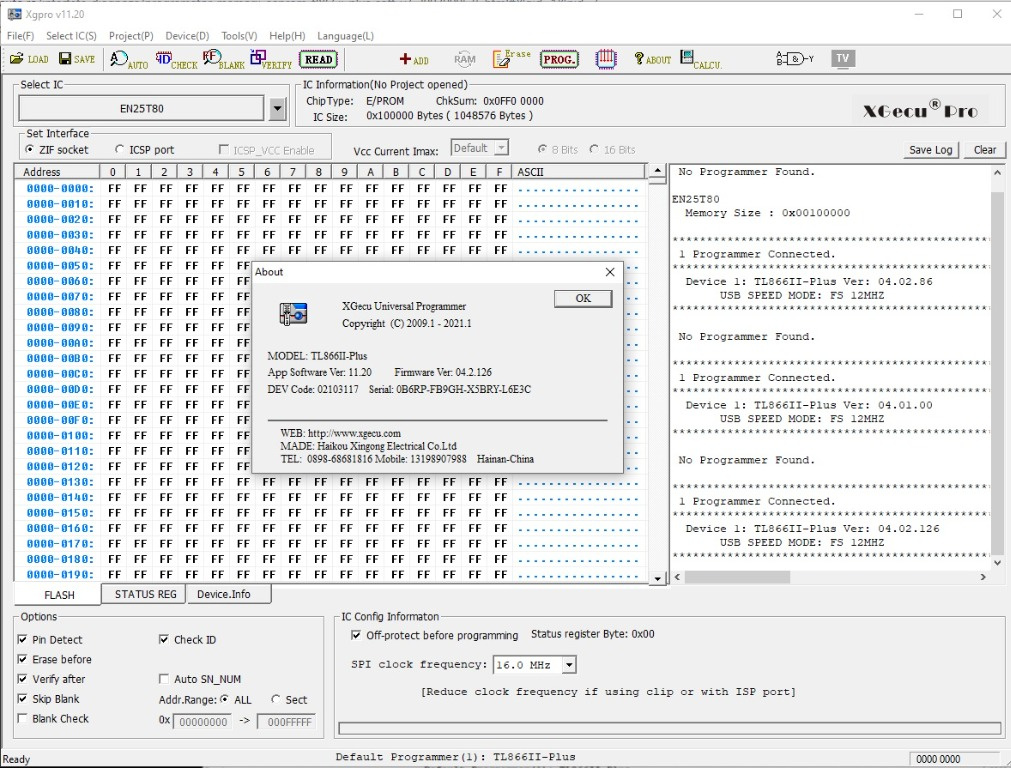Click the XGecu Pro logo

click(921, 110)
